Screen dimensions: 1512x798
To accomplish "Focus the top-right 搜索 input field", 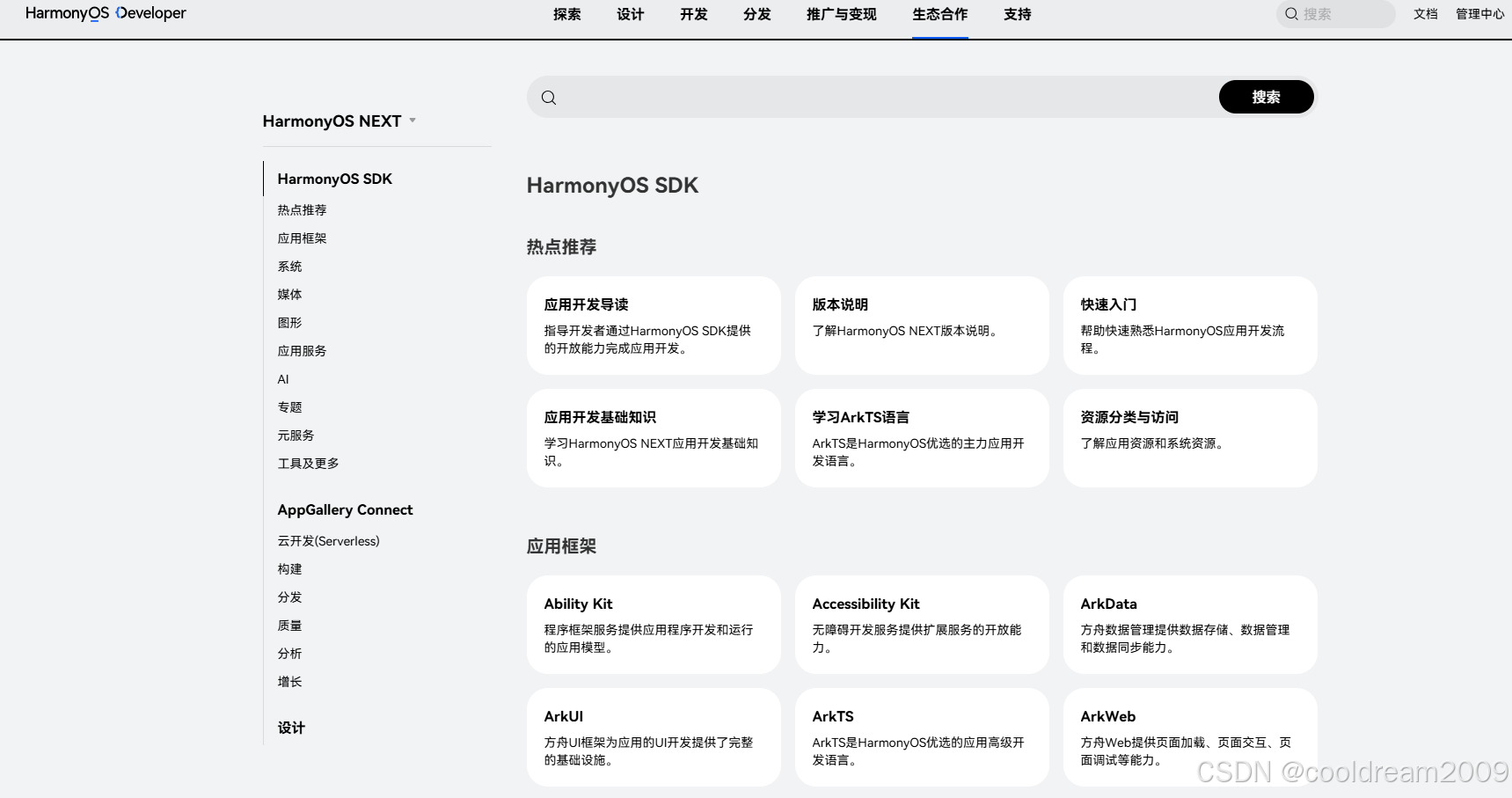I will pyautogui.click(x=1336, y=14).
